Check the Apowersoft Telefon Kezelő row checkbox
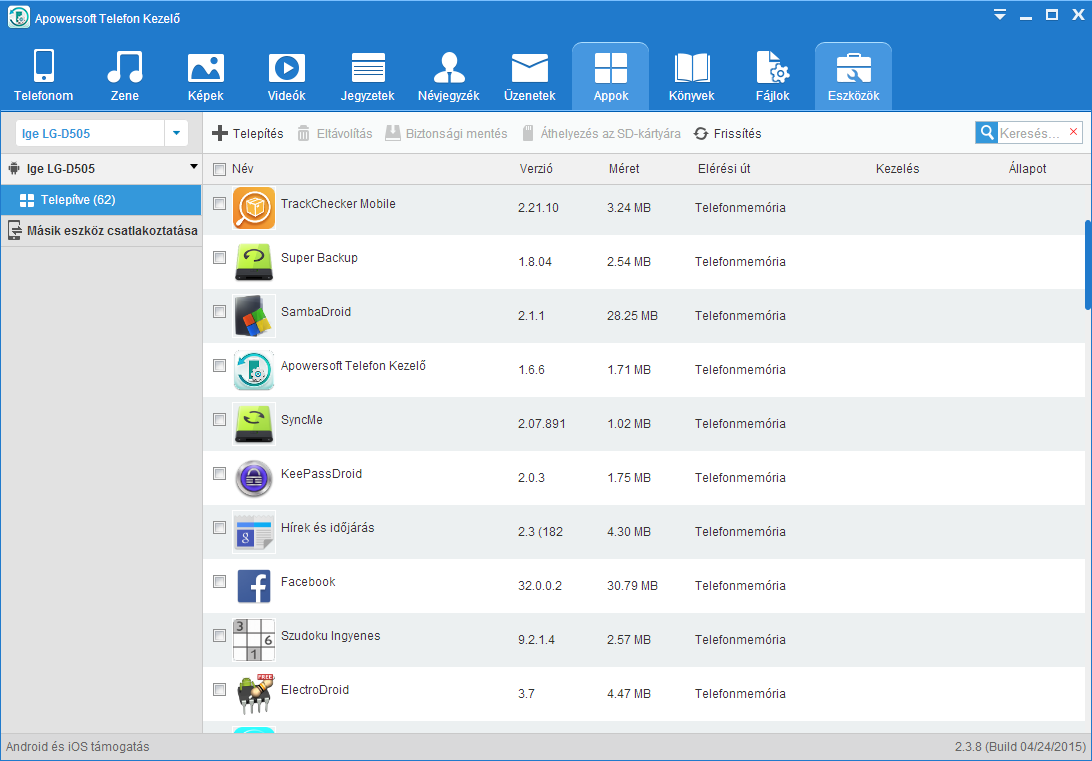Screen dimensions: 1092x761 click(219, 366)
